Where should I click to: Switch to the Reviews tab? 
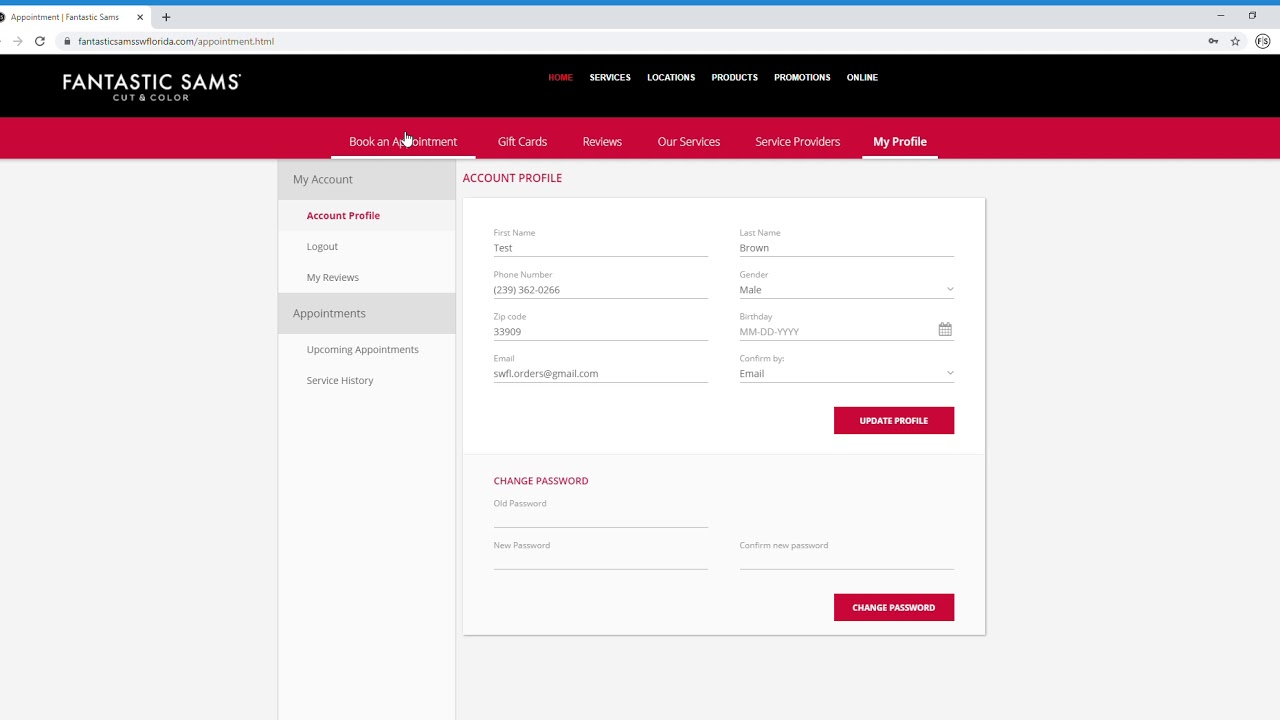coord(602,142)
